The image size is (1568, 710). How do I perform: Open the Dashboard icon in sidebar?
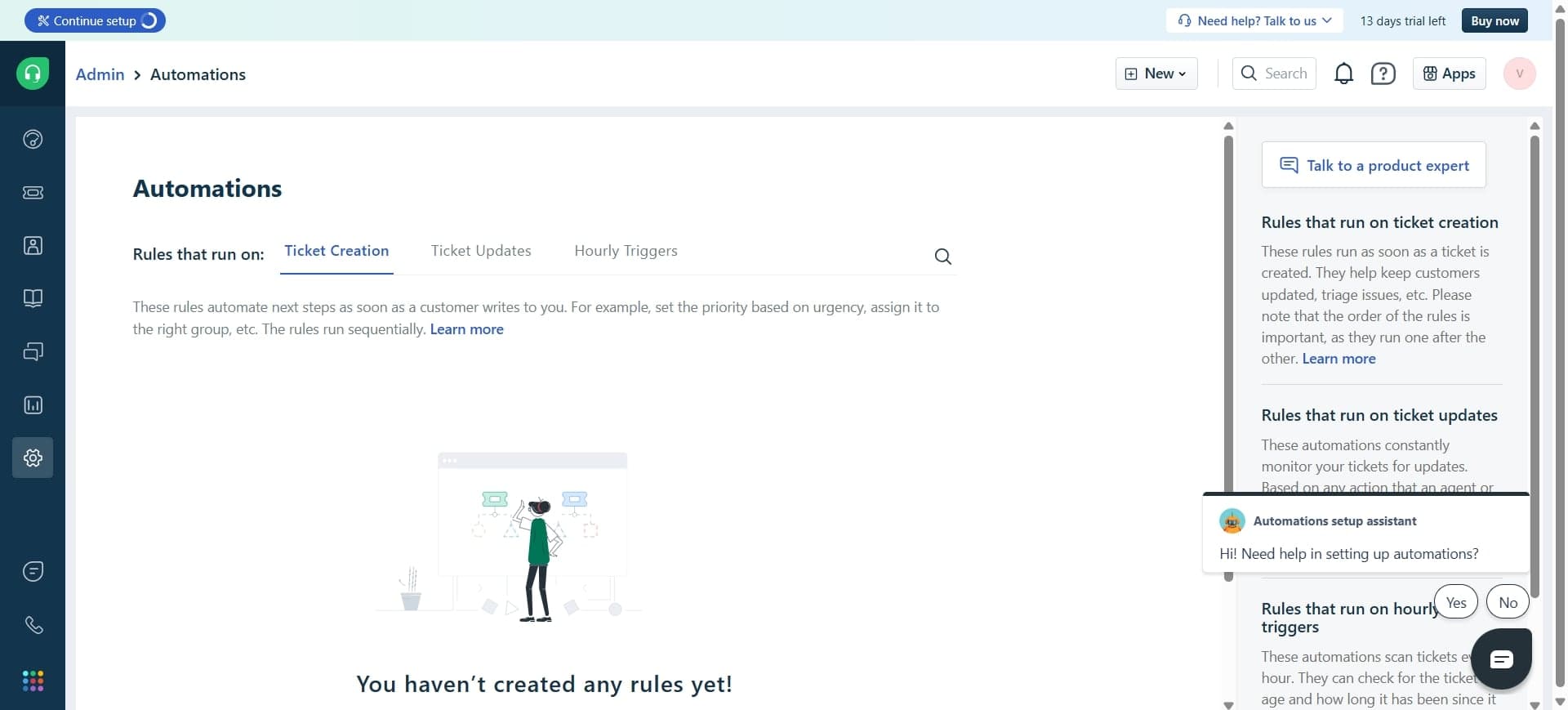(x=33, y=139)
